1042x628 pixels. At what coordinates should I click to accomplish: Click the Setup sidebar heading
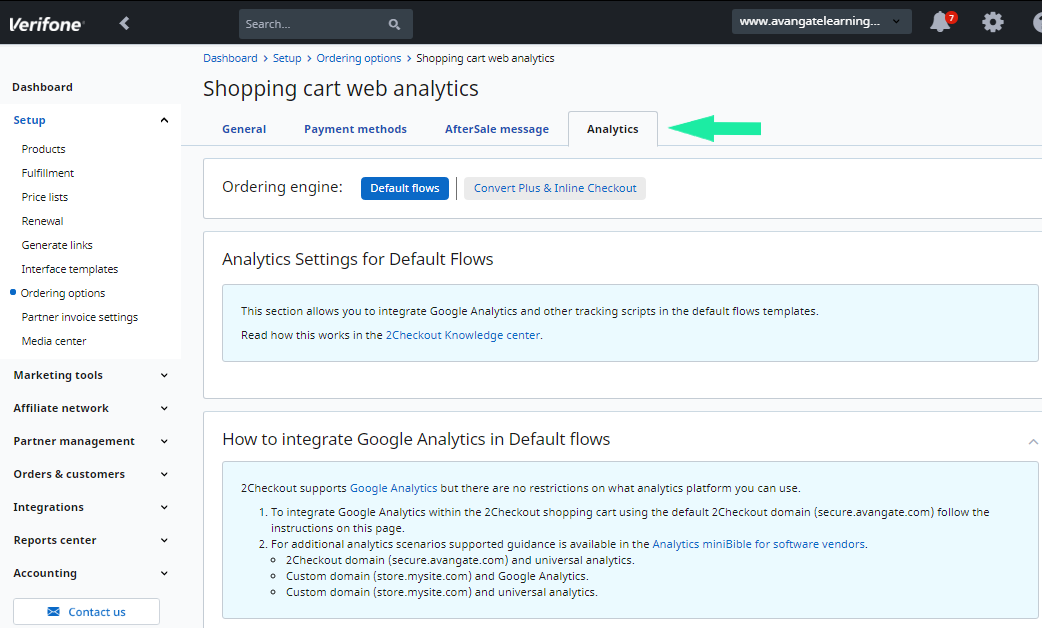(x=29, y=120)
